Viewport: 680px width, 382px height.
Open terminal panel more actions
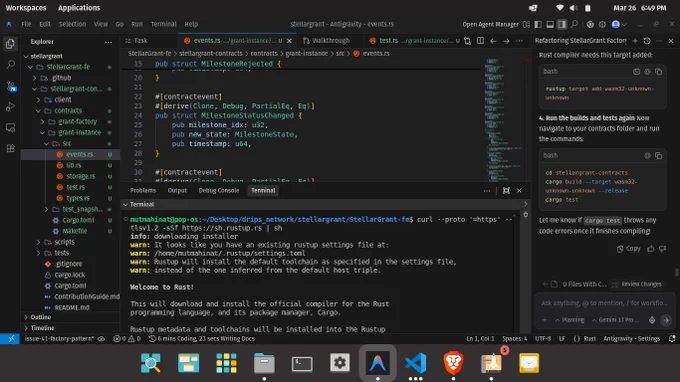pos(487,190)
